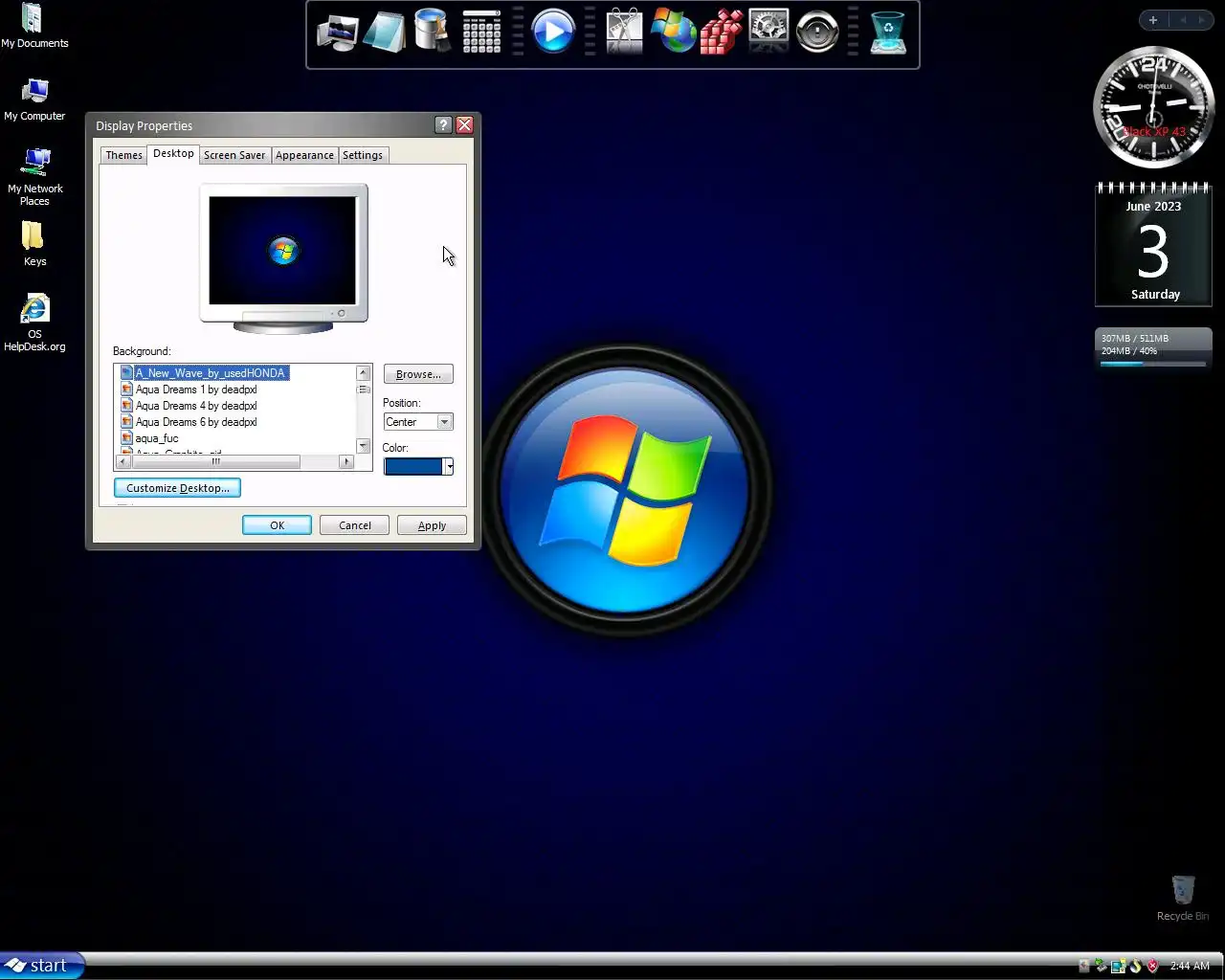Confirm with the OK button
The image size is (1225, 980).
pos(277,525)
